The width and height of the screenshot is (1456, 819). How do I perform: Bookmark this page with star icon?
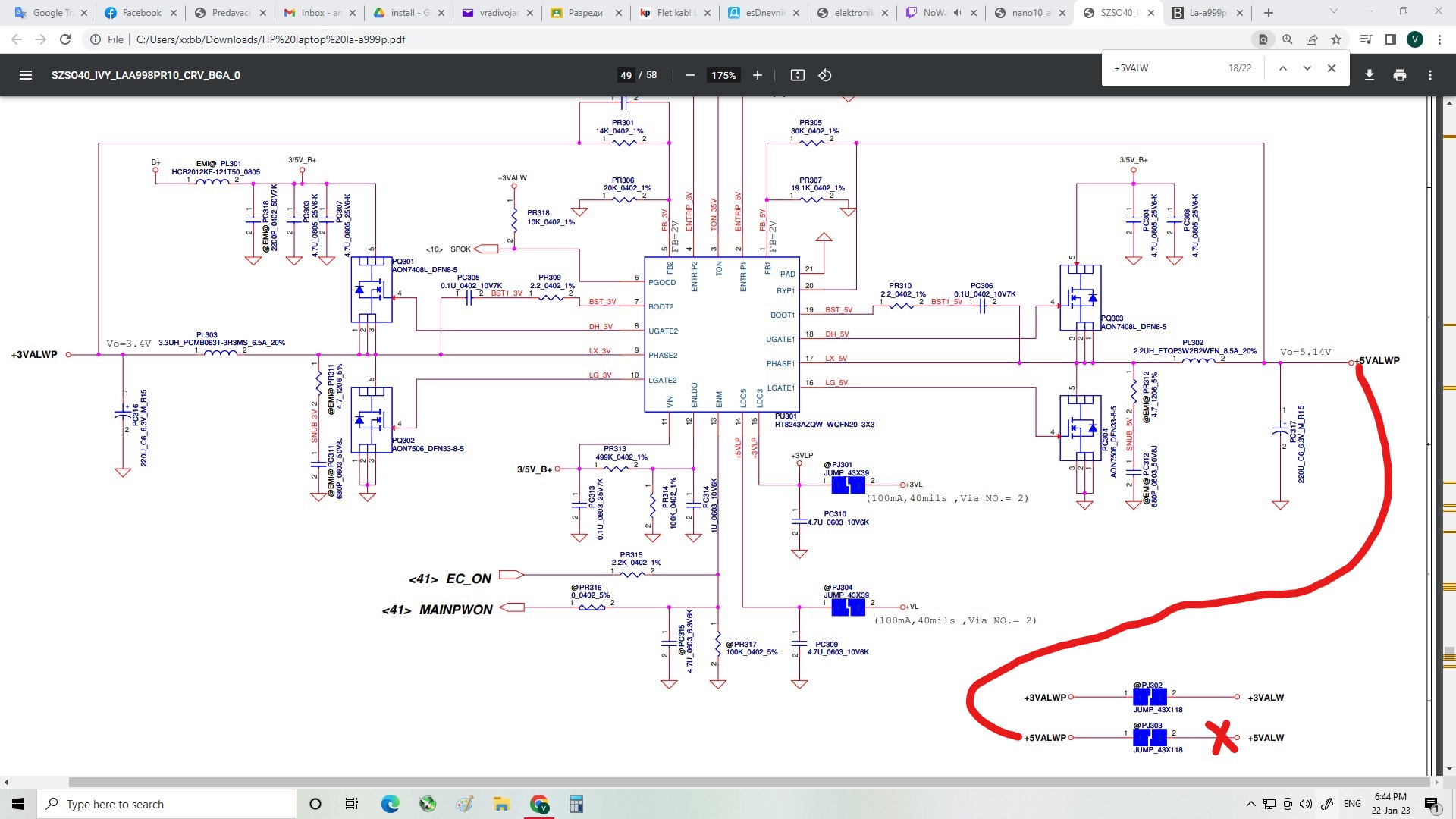[x=1336, y=39]
